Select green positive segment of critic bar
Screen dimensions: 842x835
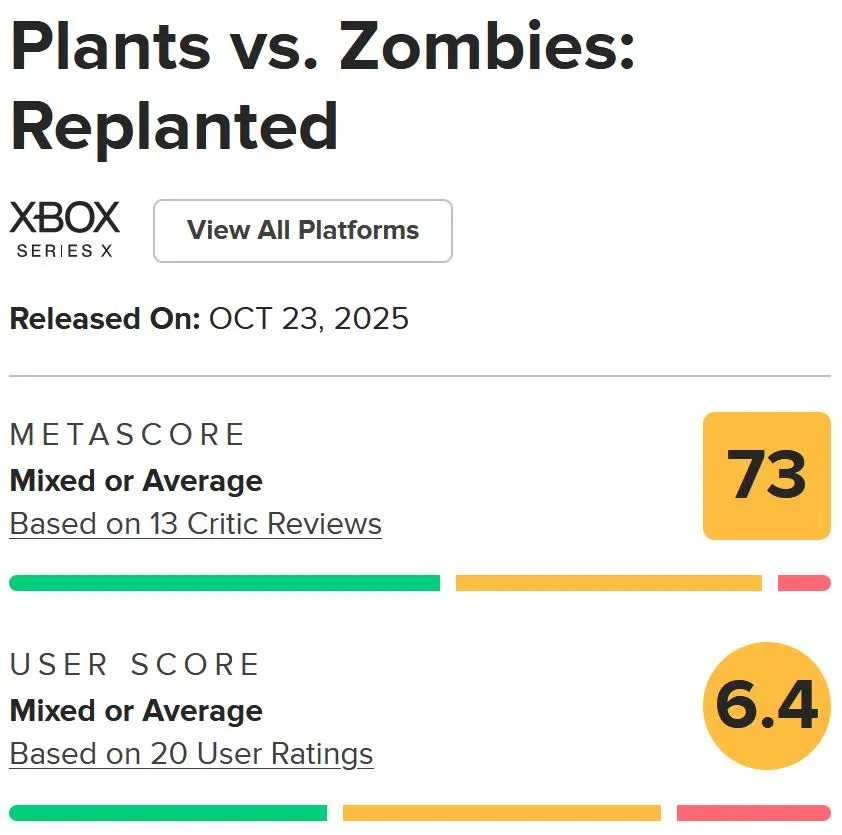pos(224,583)
